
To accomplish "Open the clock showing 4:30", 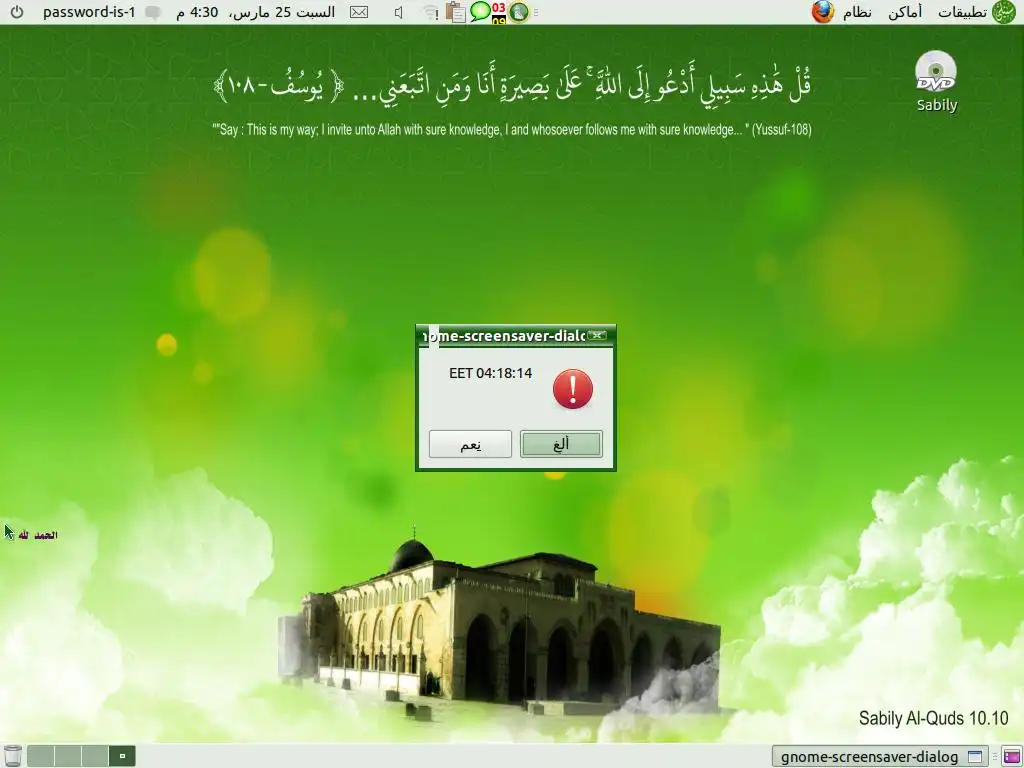I will point(255,12).
